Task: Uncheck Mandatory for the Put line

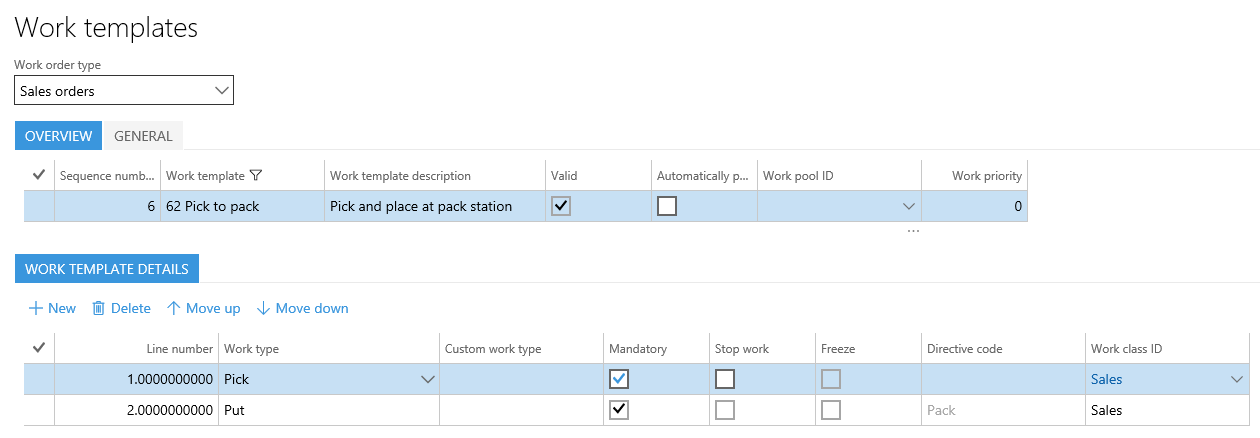Action: pos(619,410)
